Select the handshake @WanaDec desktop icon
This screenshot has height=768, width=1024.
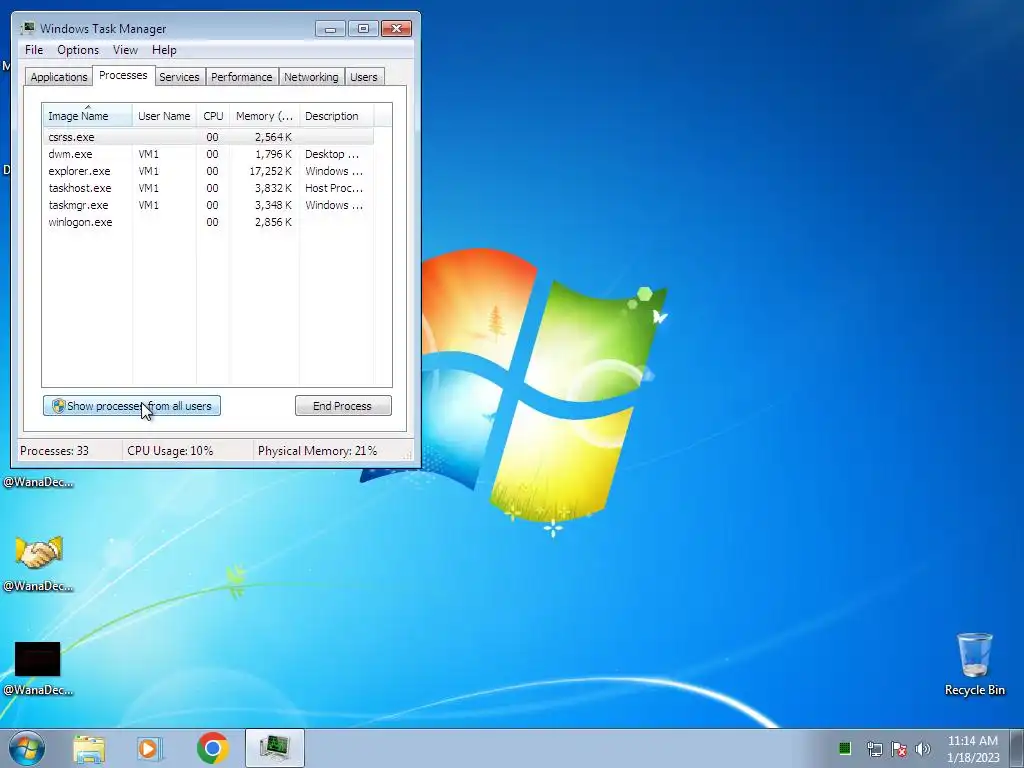(39, 562)
